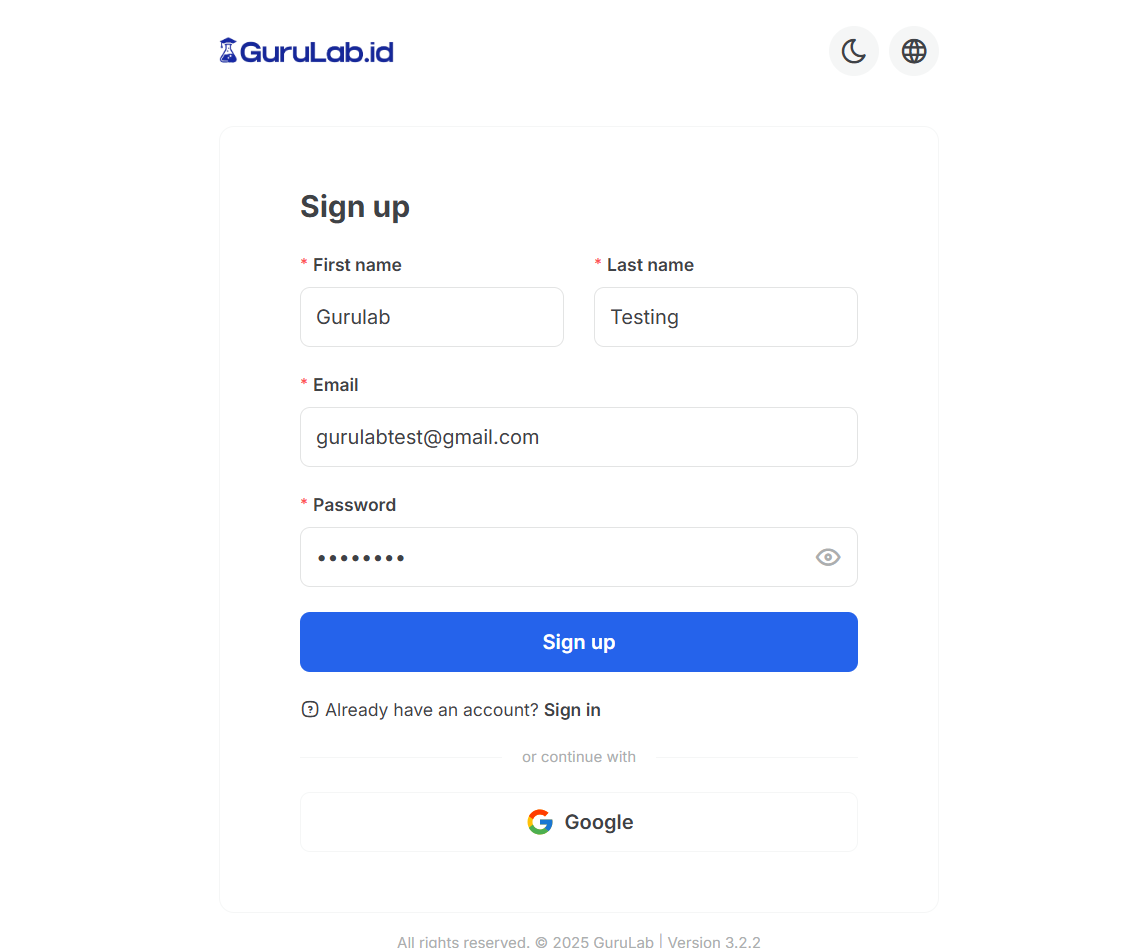1135x948 pixels.
Task: Focus the Last name field containing Testing
Action: point(725,317)
